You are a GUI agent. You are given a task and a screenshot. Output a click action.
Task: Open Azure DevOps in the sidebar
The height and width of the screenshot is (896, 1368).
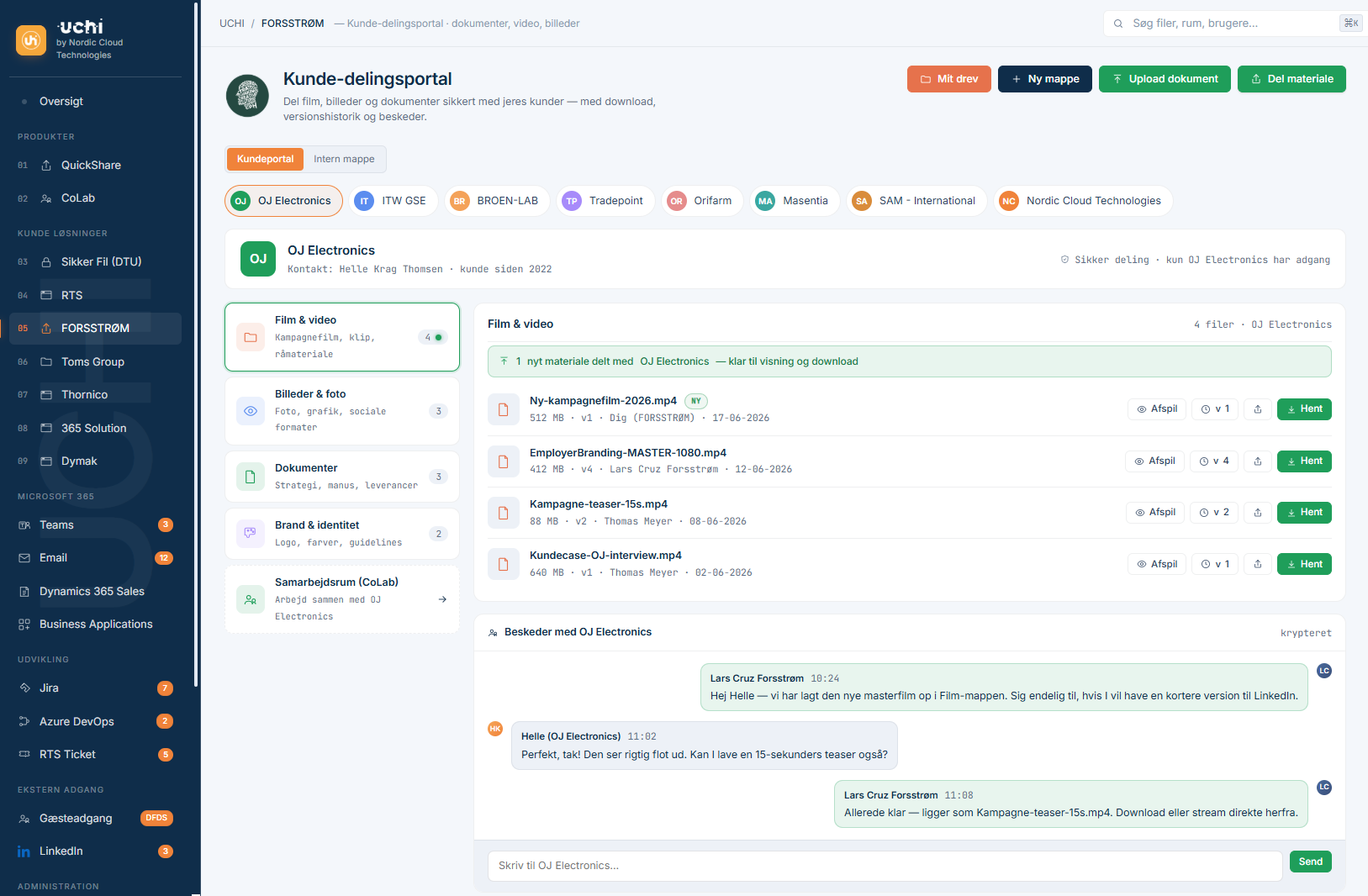95,722
